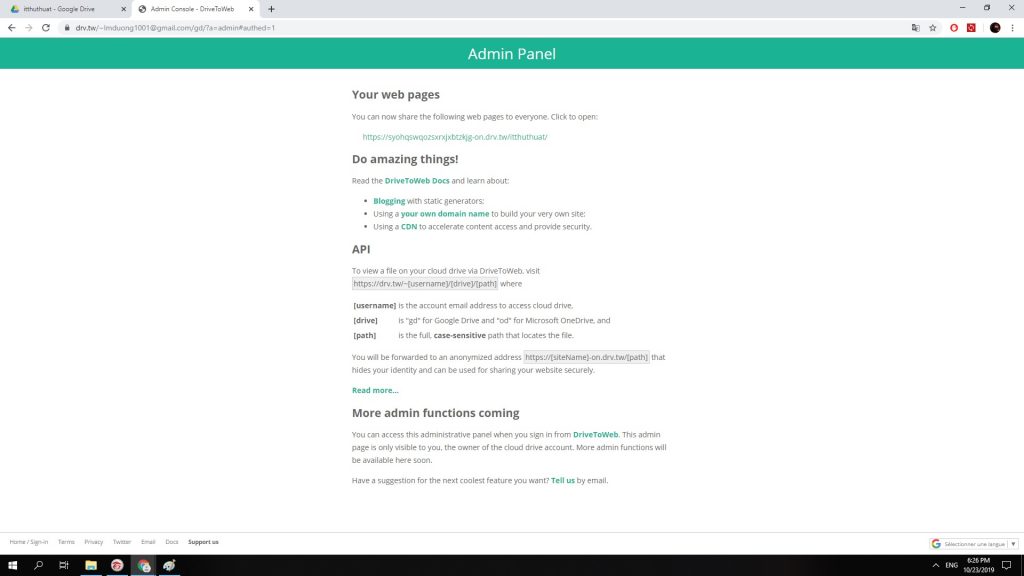Open the Twitter footer link

click(121, 541)
